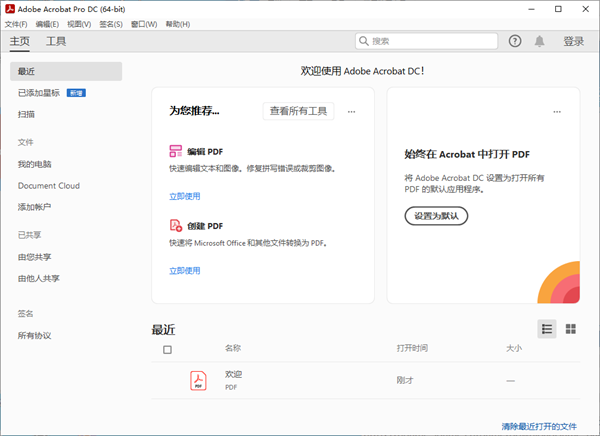Select 扫描 in the sidebar
Screen dimensions: 600x436
(x=26, y=114)
